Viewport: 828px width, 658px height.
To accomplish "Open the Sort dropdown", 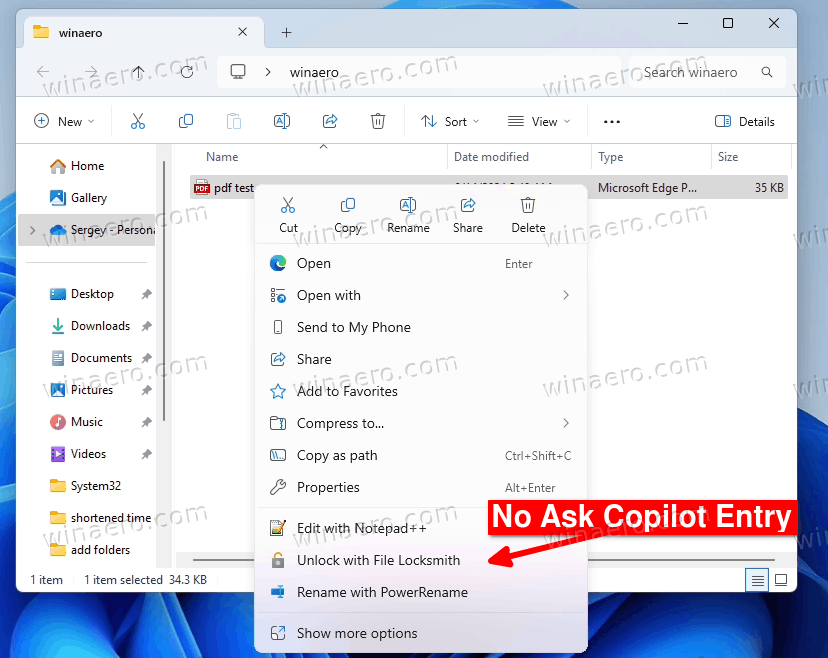I will tap(450, 121).
